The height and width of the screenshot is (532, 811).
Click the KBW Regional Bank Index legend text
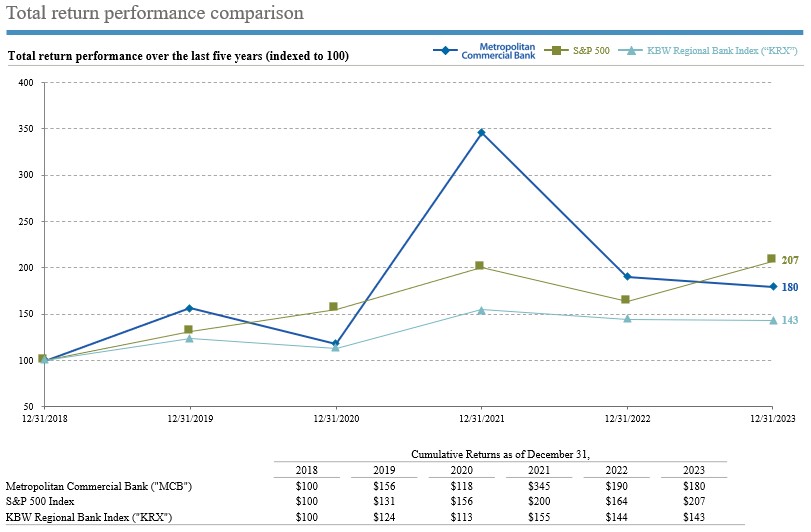coord(722,51)
